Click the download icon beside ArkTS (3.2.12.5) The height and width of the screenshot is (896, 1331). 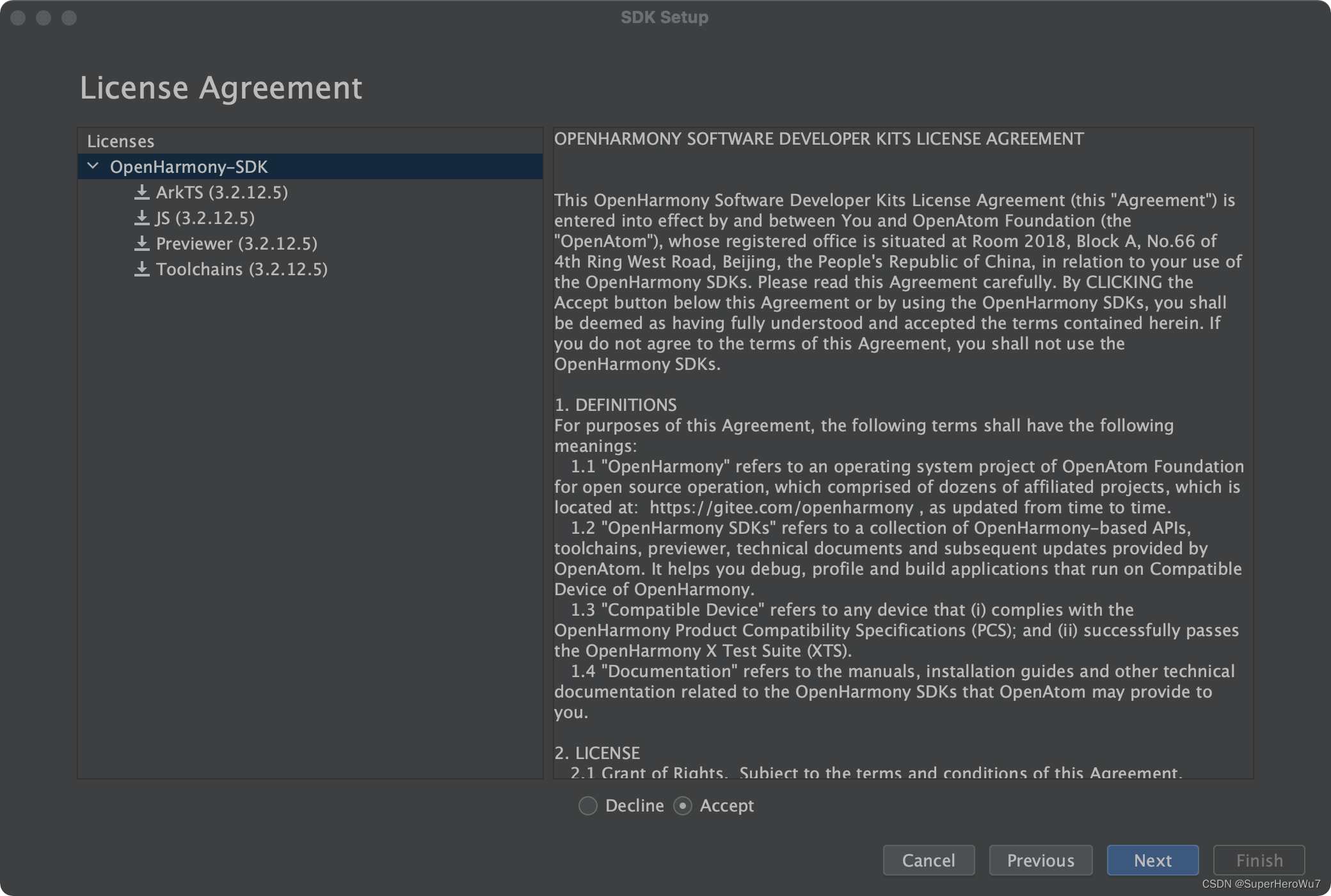(142, 192)
